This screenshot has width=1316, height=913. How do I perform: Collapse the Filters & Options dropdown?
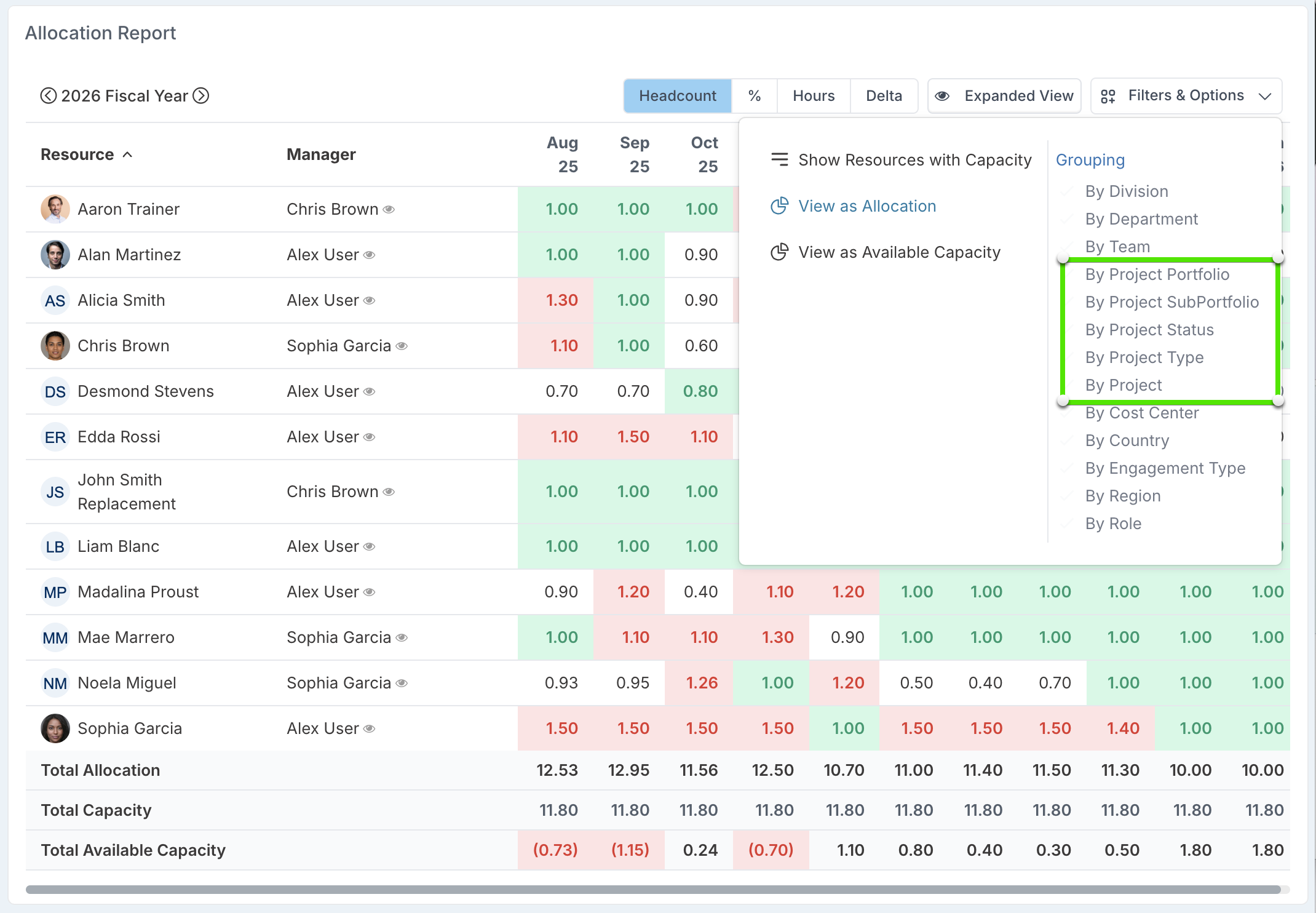(x=1264, y=96)
